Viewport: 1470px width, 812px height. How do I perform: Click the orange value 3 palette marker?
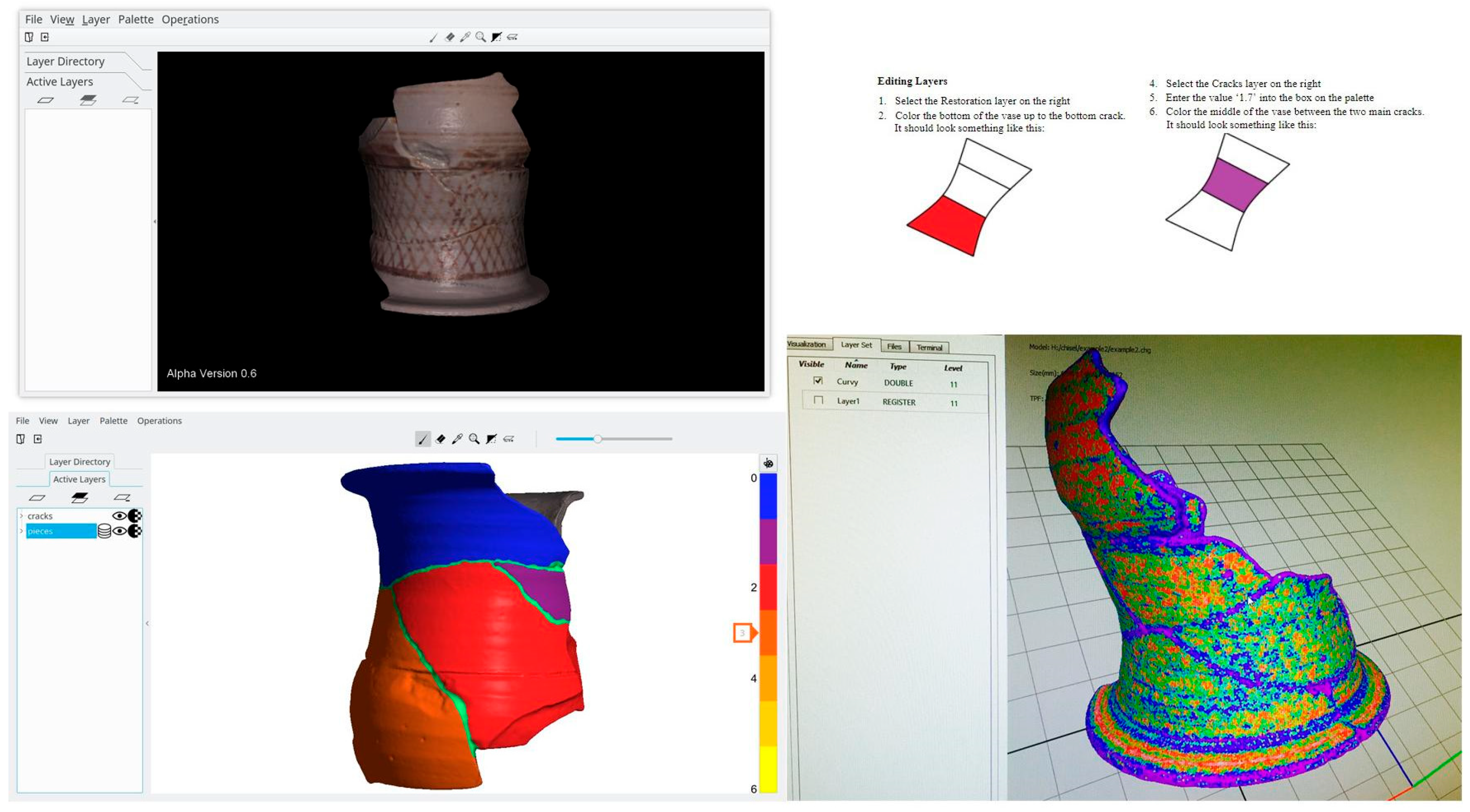point(743,633)
